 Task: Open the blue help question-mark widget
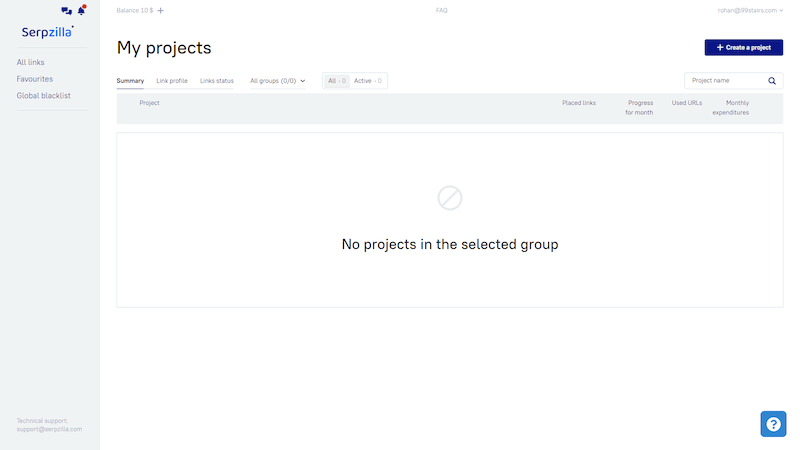pyautogui.click(x=773, y=424)
